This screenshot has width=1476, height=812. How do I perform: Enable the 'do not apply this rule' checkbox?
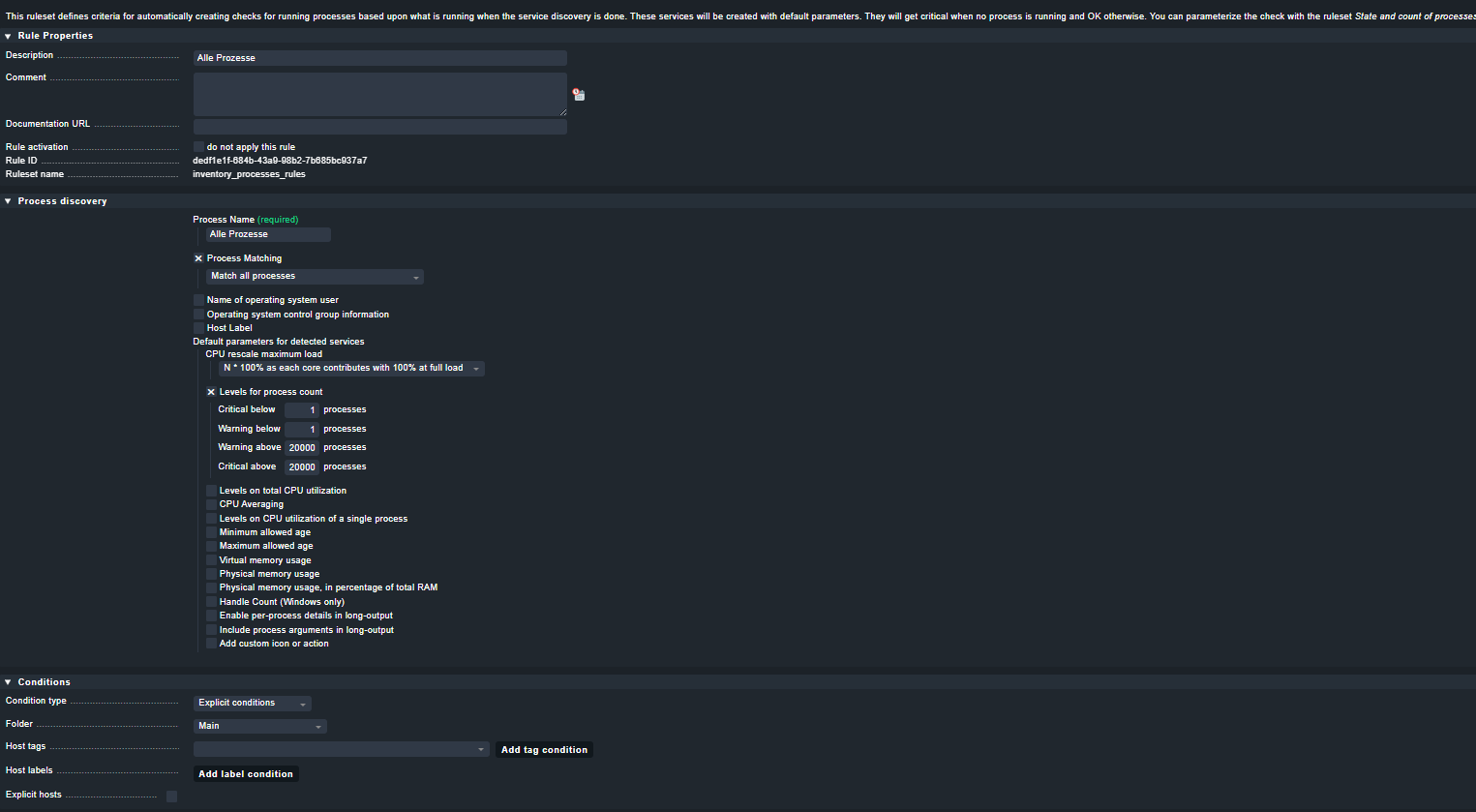199,147
